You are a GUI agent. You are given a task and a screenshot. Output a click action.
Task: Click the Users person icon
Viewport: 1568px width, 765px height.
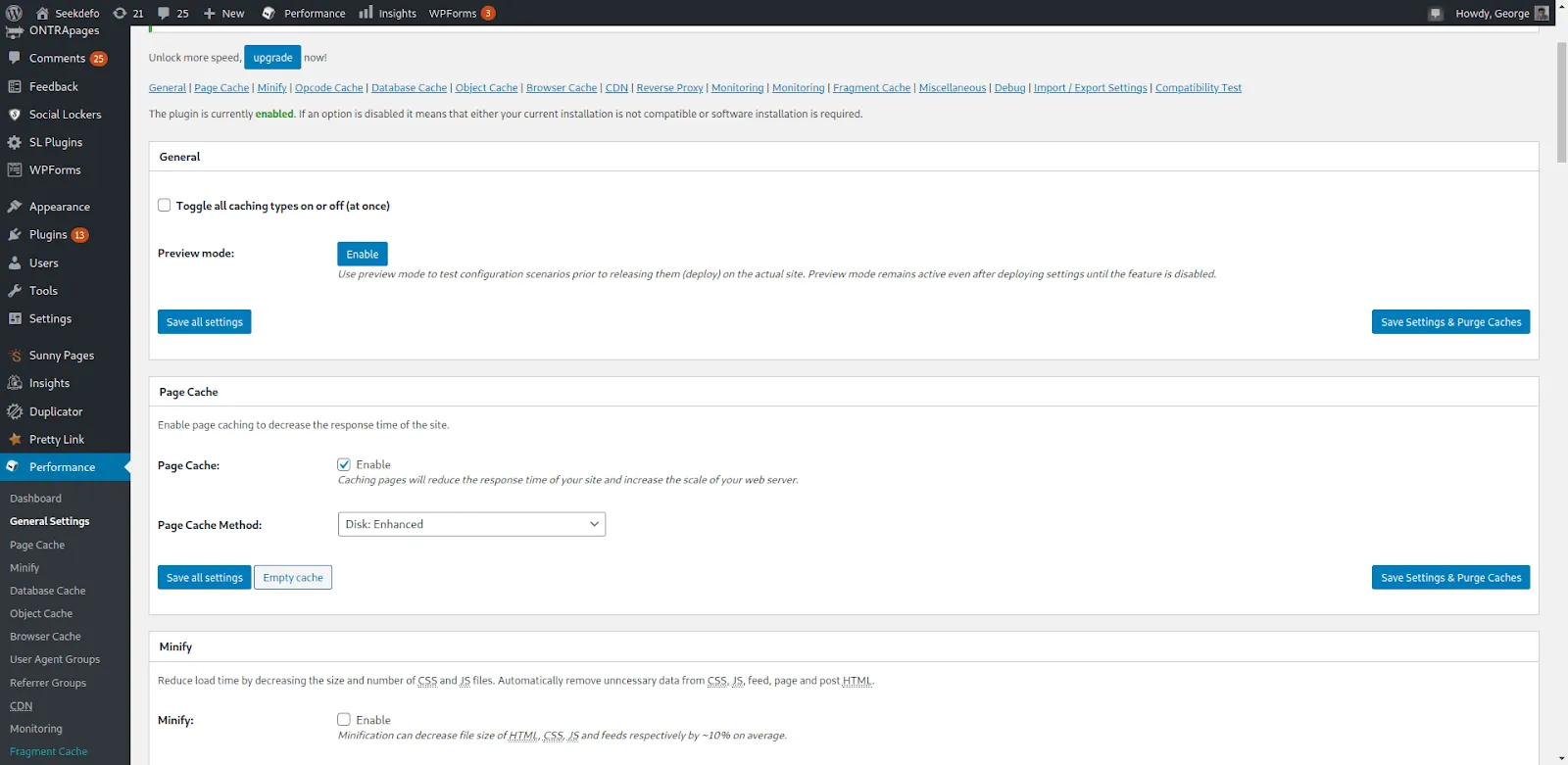[15, 263]
